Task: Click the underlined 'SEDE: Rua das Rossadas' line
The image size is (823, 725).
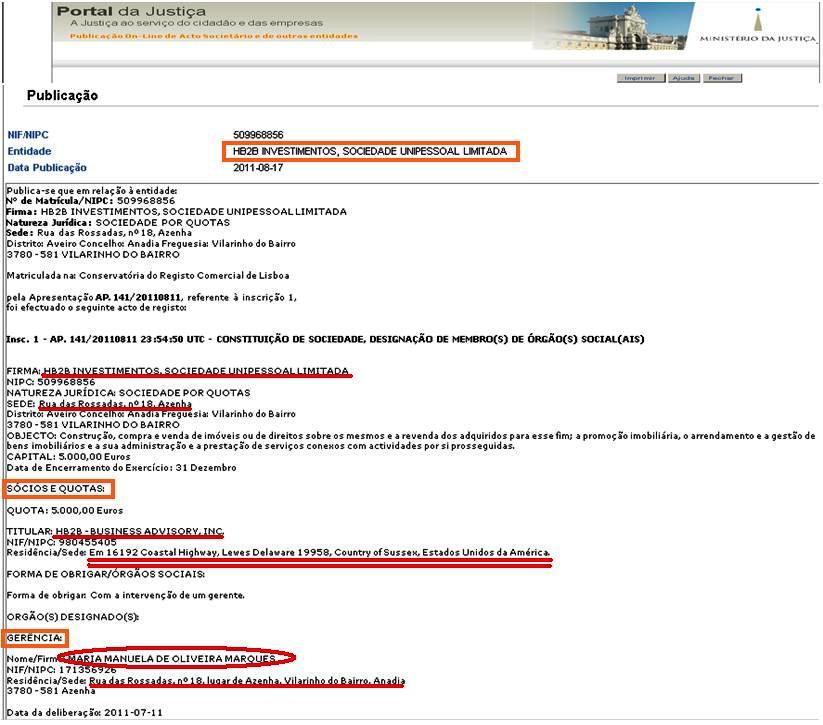Action: coord(99,404)
